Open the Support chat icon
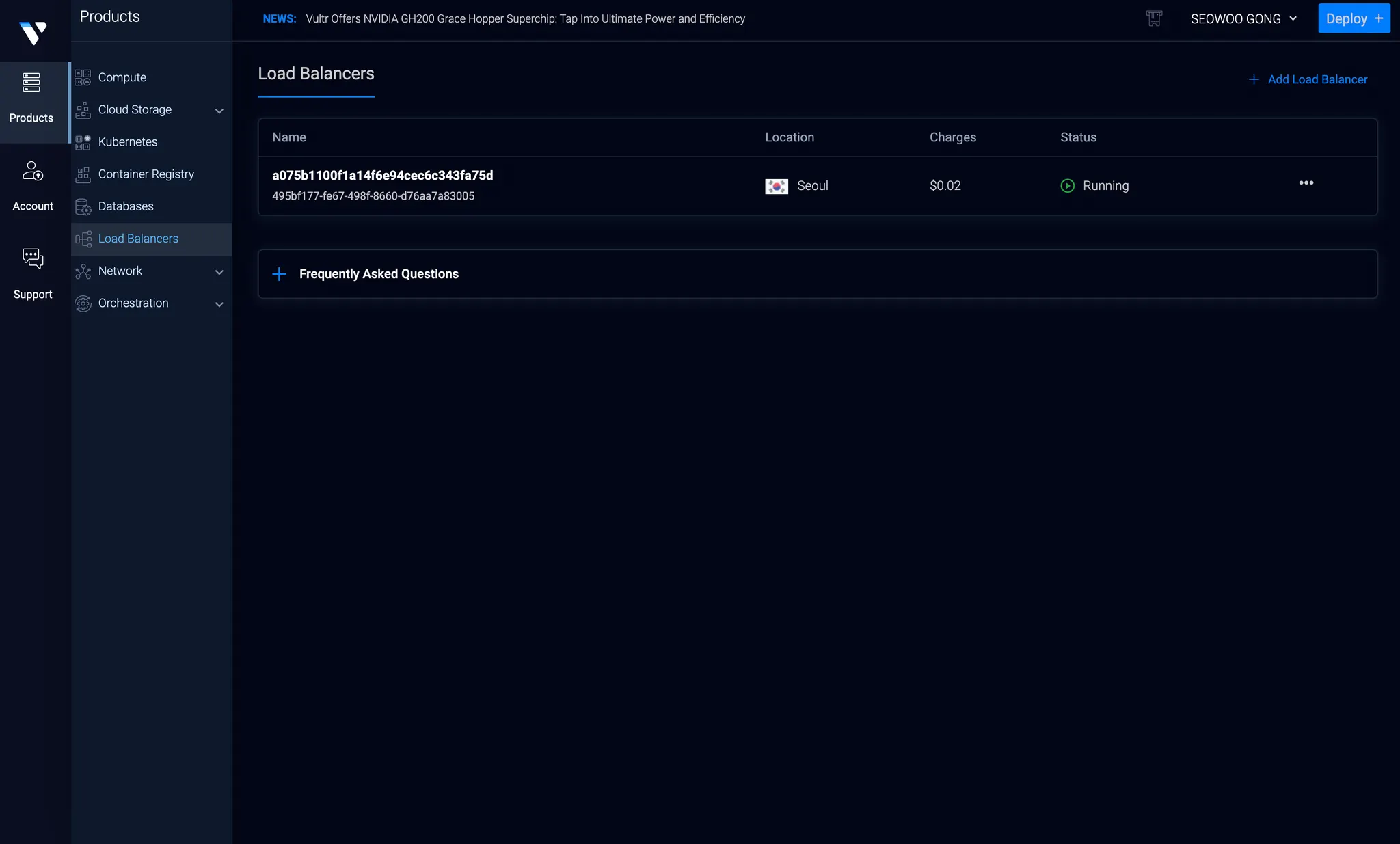 [x=33, y=258]
